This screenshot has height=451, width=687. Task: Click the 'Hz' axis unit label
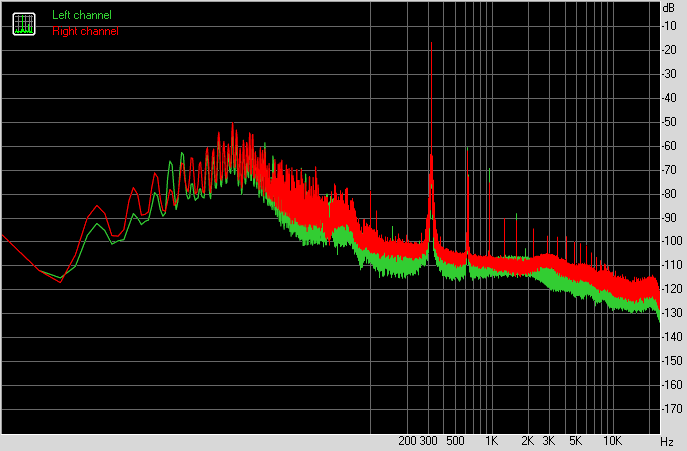(667, 442)
